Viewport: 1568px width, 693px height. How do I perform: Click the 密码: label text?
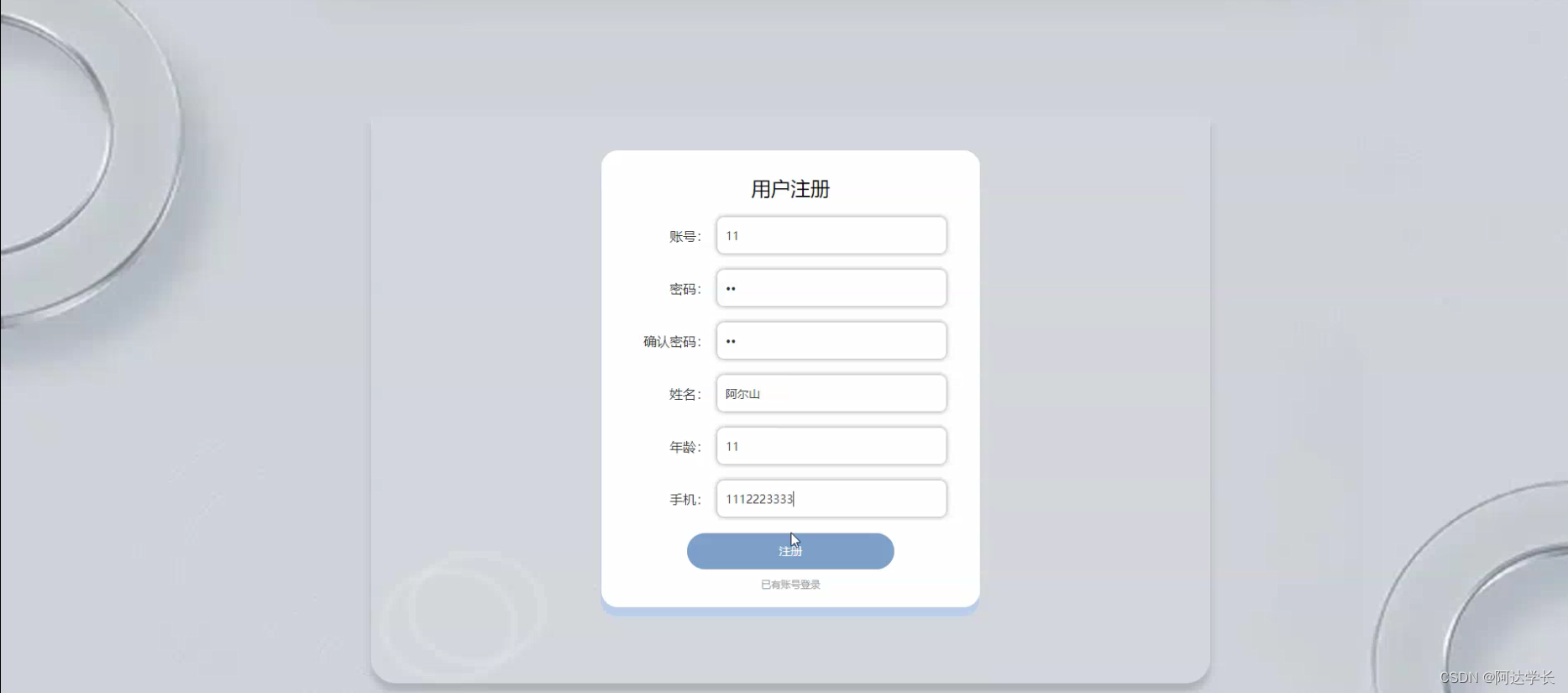coord(684,289)
